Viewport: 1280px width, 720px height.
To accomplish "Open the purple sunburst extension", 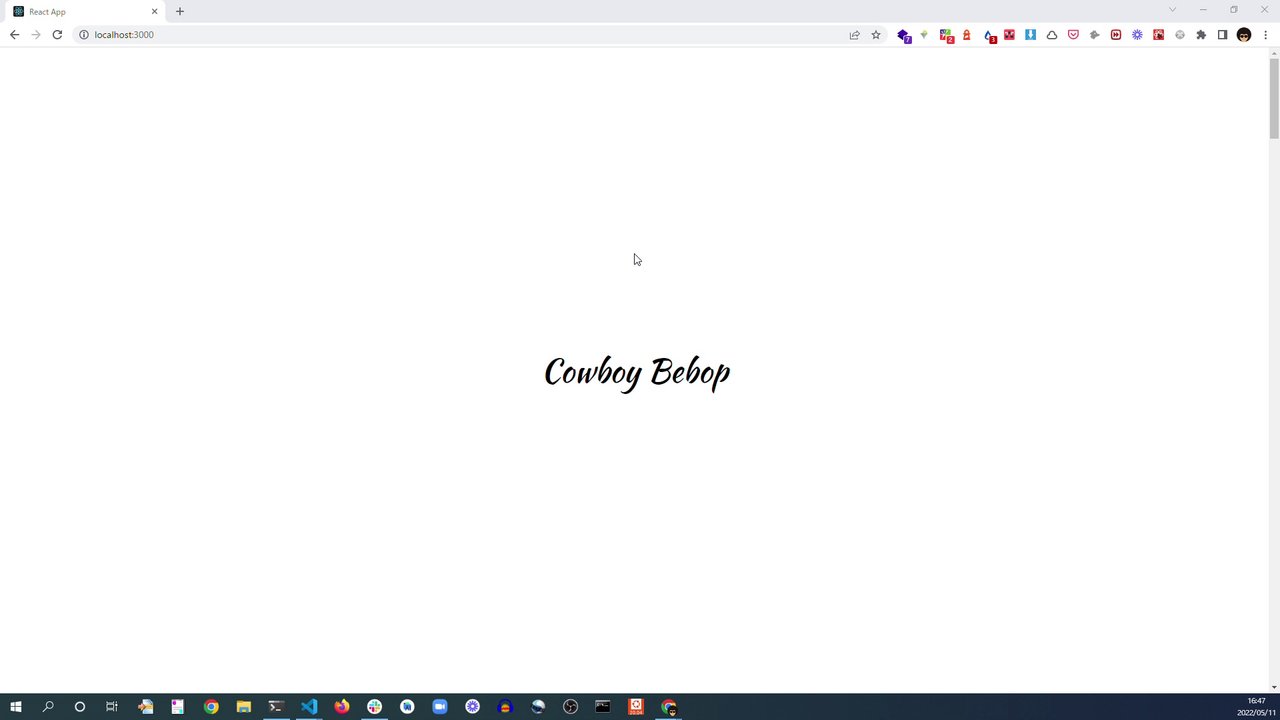I will pos(1137,35).
